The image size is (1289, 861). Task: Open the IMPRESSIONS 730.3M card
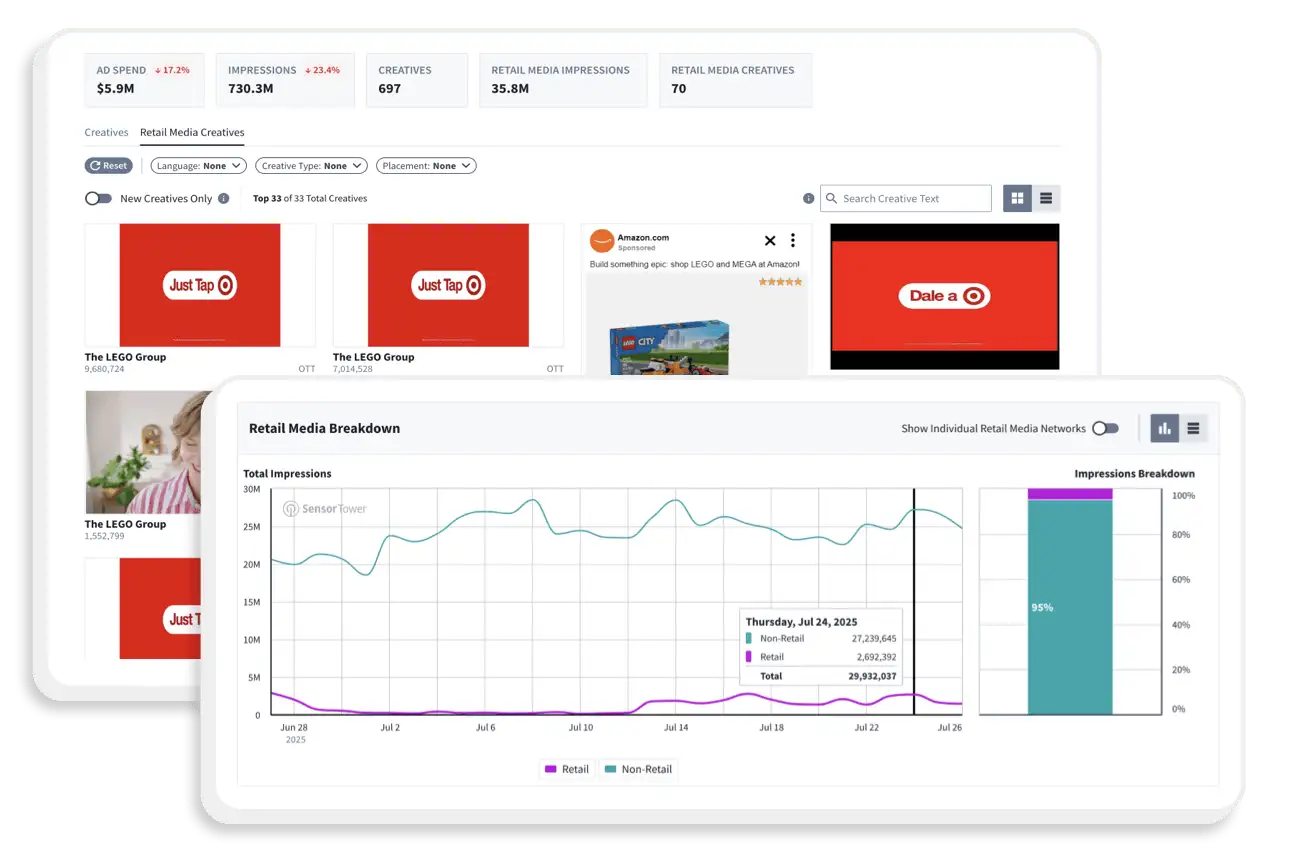coord(285,80)
